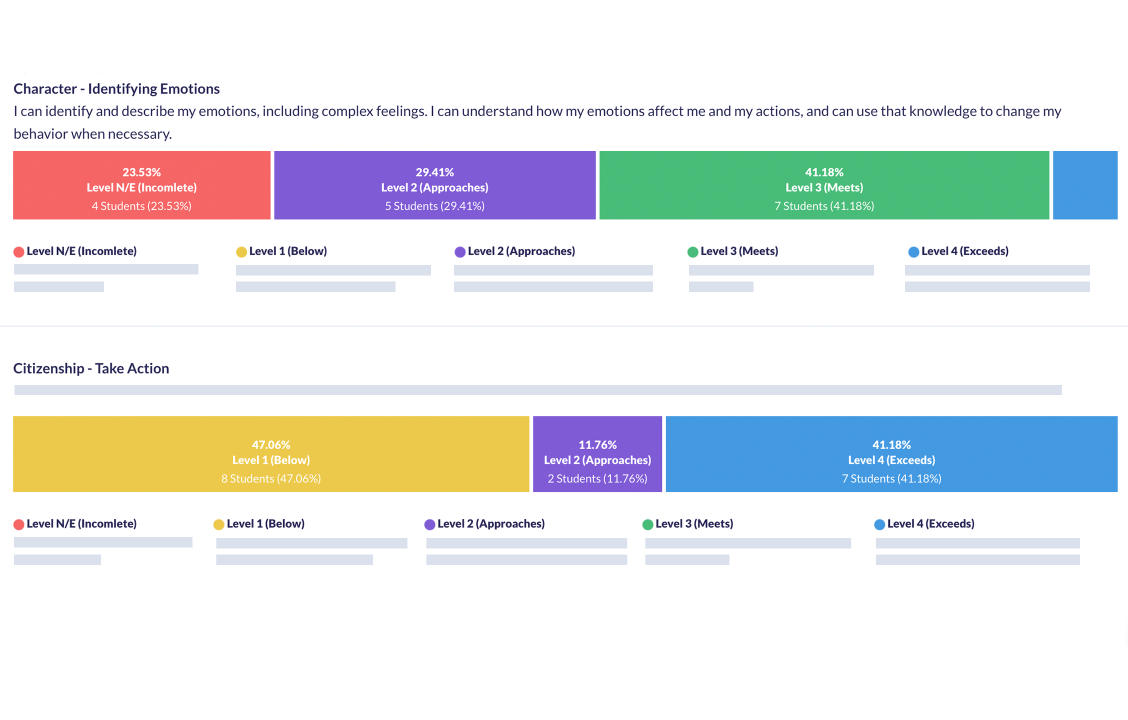
Task: Collapse the Level N/E legend group under Identifying Emotions
Action: [x=75, y=251]
